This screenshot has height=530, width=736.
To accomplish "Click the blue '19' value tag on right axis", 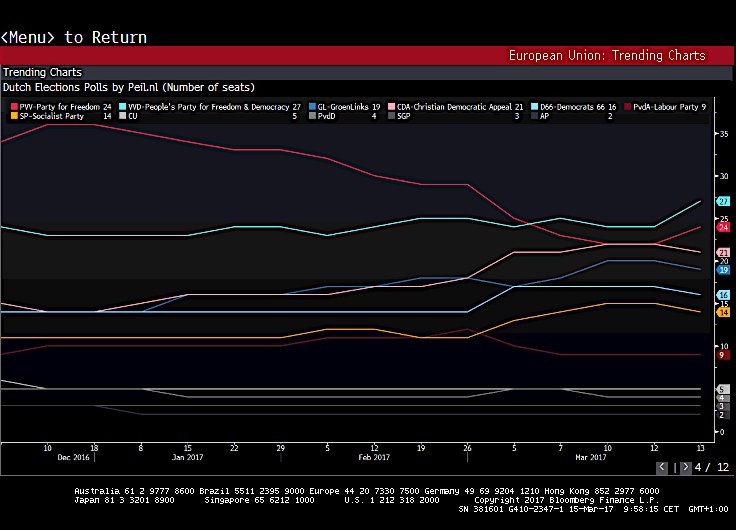I will coord(723,270).
